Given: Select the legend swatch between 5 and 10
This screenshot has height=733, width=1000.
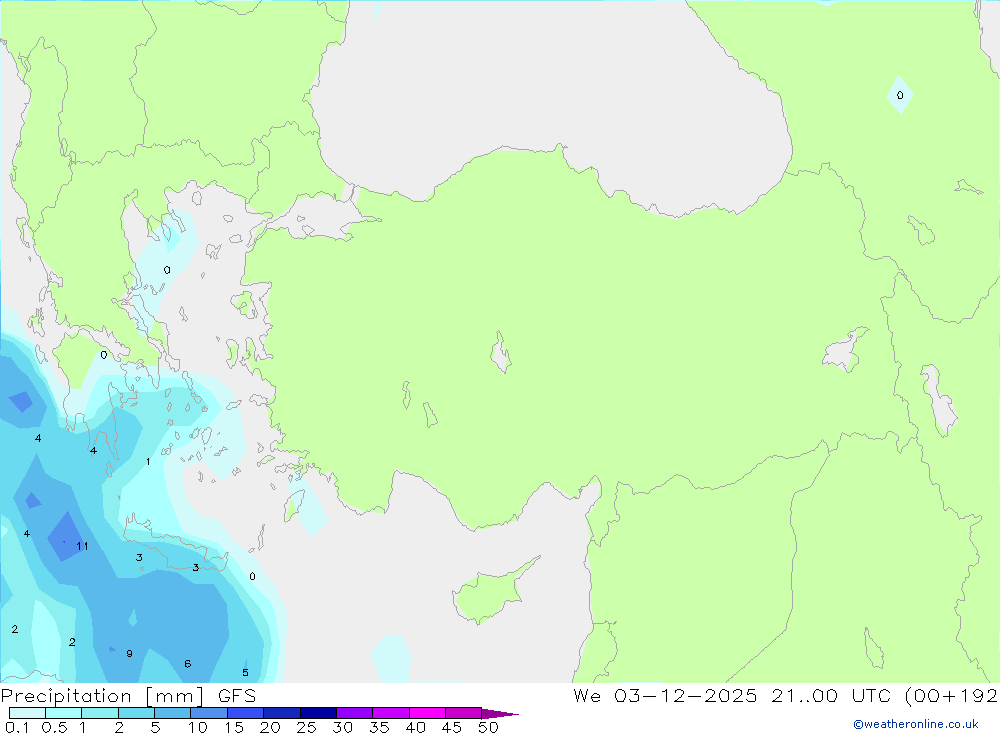Looking at the screenshot, I should pos(172,713).
